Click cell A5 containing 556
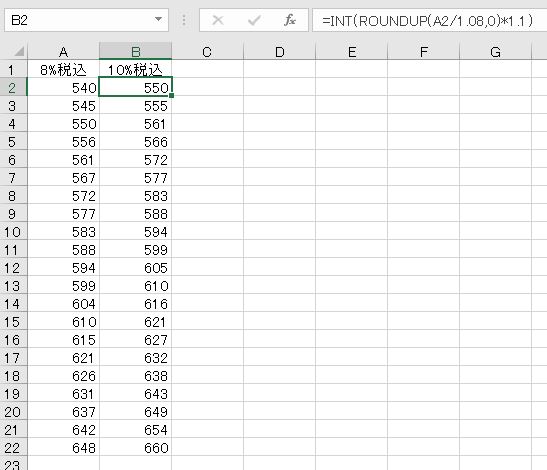Screen dimensions: 547x470 (x=63, y=142)
